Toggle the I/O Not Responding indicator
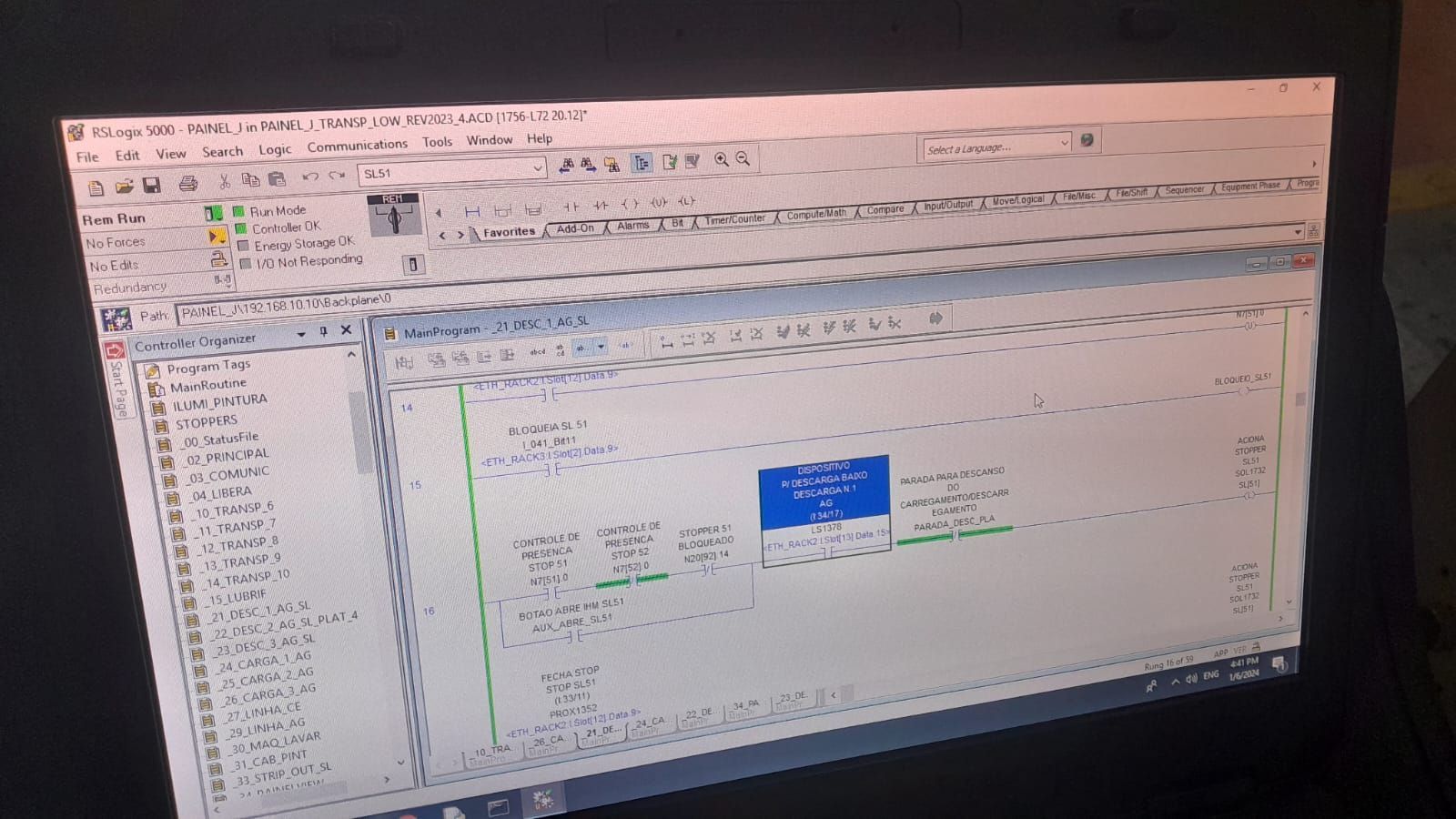The image size is (1456, 819). point(245,263)
